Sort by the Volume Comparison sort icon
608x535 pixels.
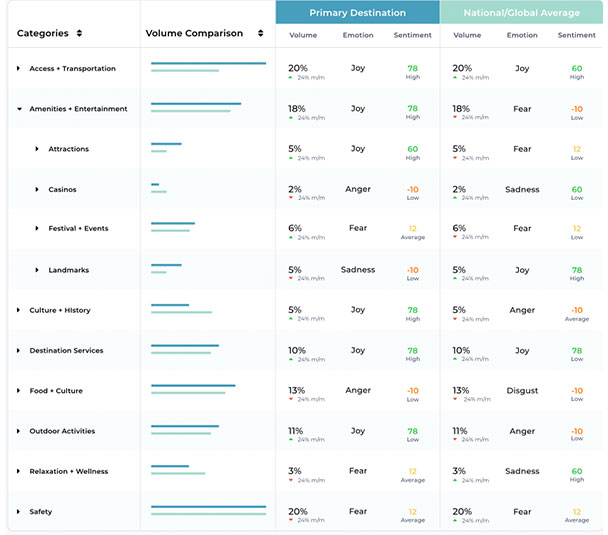pos(260,33)
